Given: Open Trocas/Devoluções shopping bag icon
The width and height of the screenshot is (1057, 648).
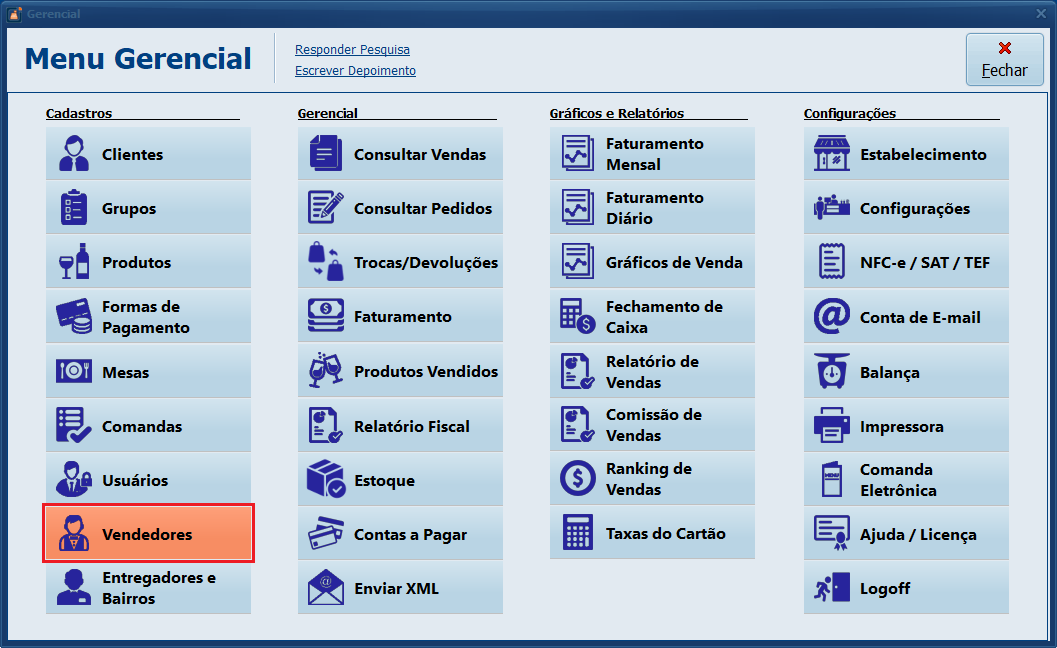Looking at the screenshot, I should pyautogui.click(x=325, y=262).
